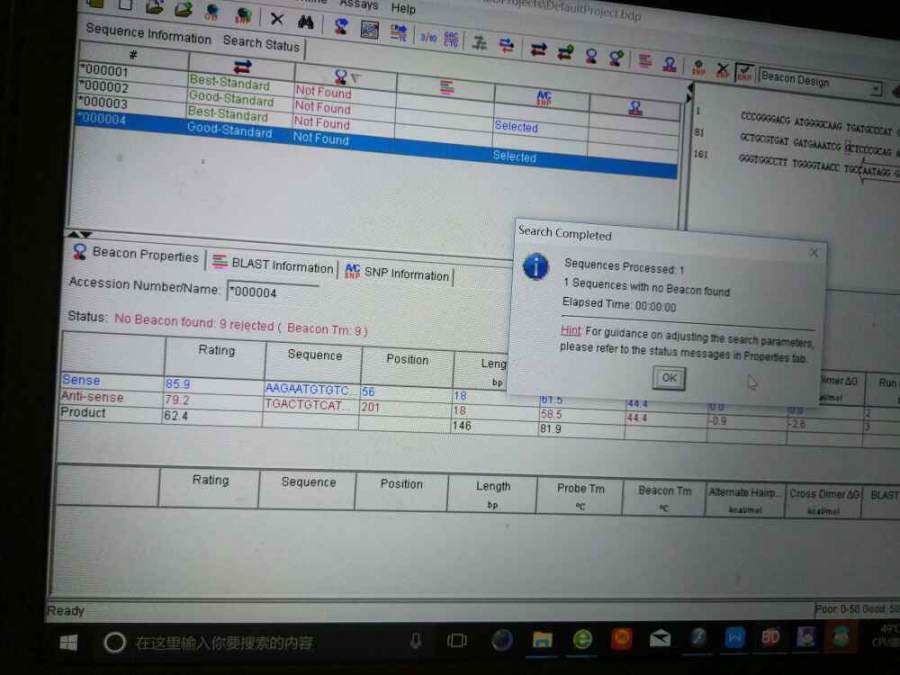Click the beacon search toolbar icon
Screen dimensions: 900x675
(x=341, y=26)
